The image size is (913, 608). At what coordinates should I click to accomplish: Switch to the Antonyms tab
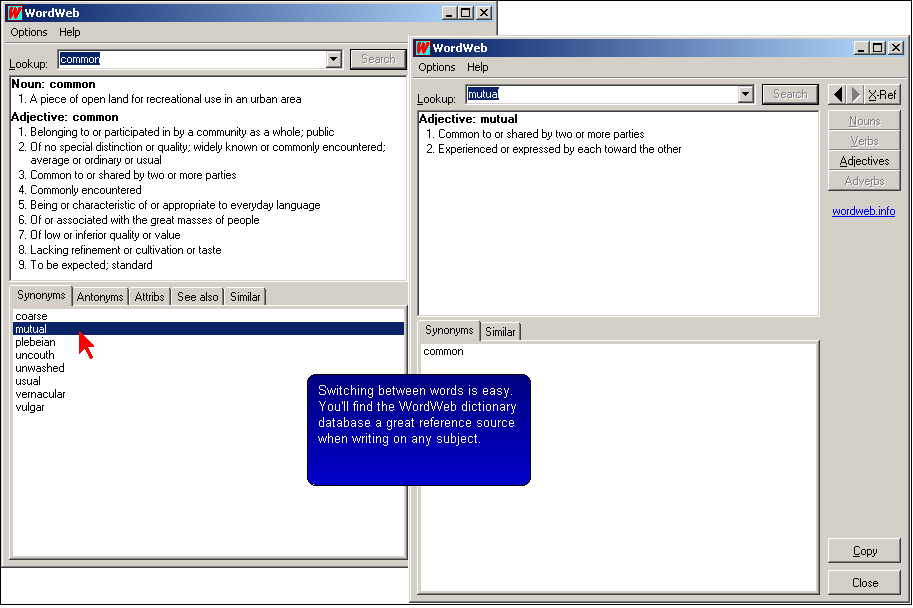[x=100, y=297]
